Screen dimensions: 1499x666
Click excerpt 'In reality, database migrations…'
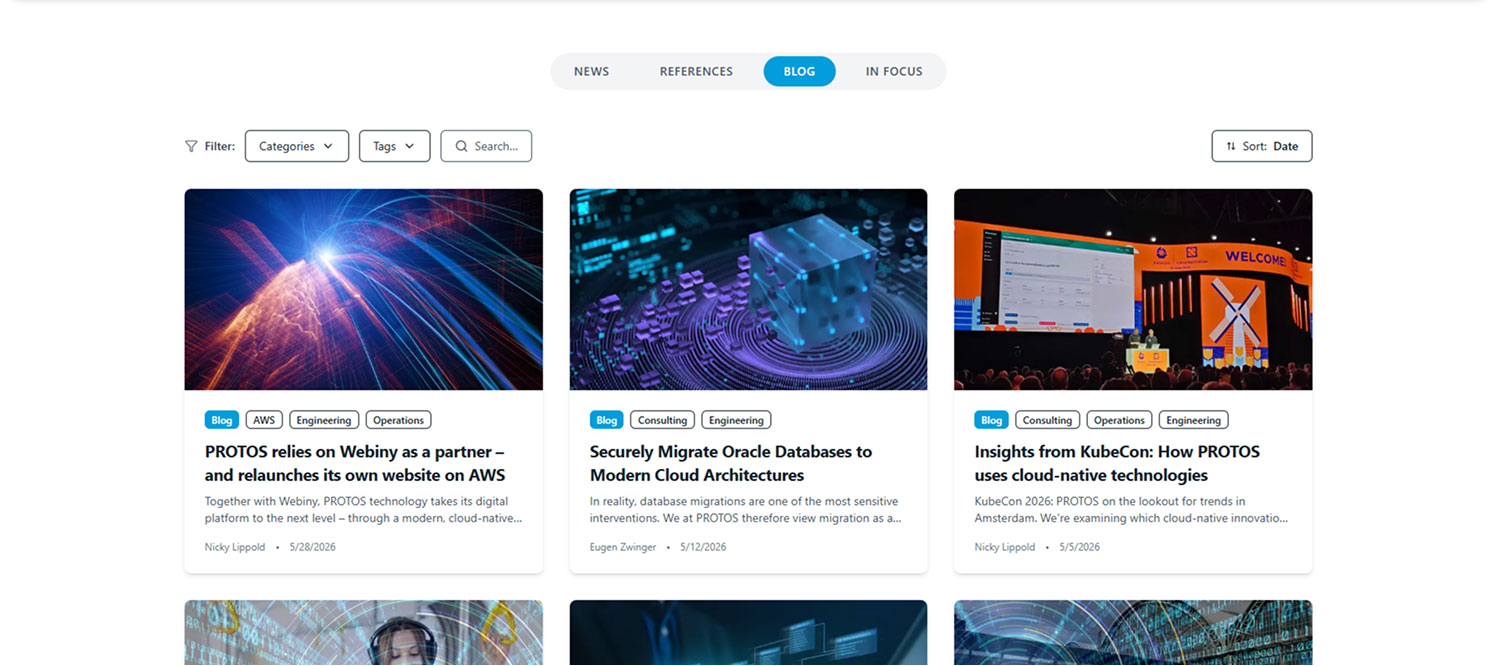pos(746,510)
